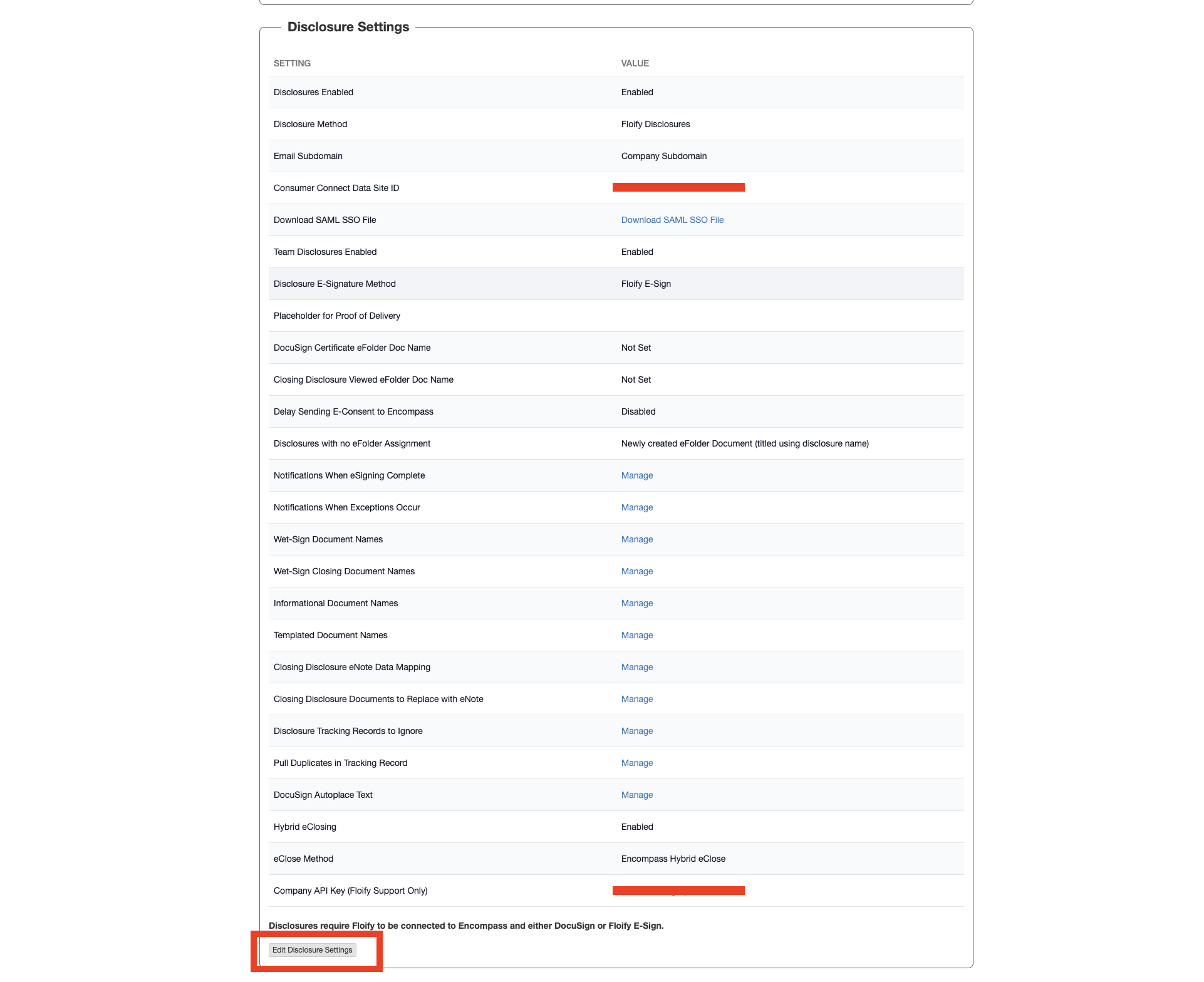Manage Notifications When Exceptions Occur
This screenshot has width=1204, height=982.
(636, 507)
